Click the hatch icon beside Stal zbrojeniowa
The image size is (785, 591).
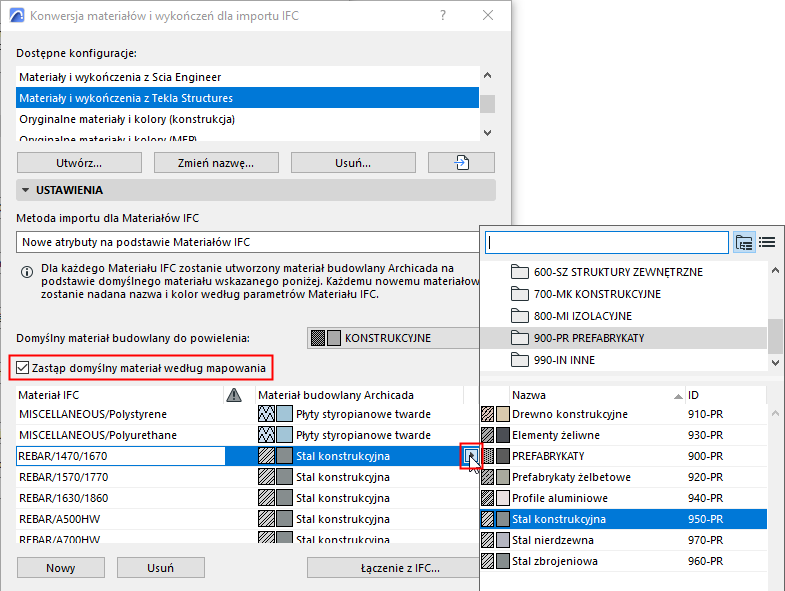click(x=487, y=561)
